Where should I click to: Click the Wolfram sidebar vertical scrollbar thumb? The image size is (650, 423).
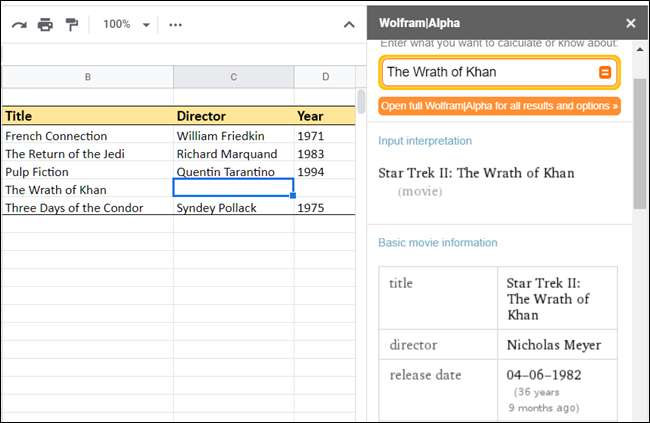[640, 143]
